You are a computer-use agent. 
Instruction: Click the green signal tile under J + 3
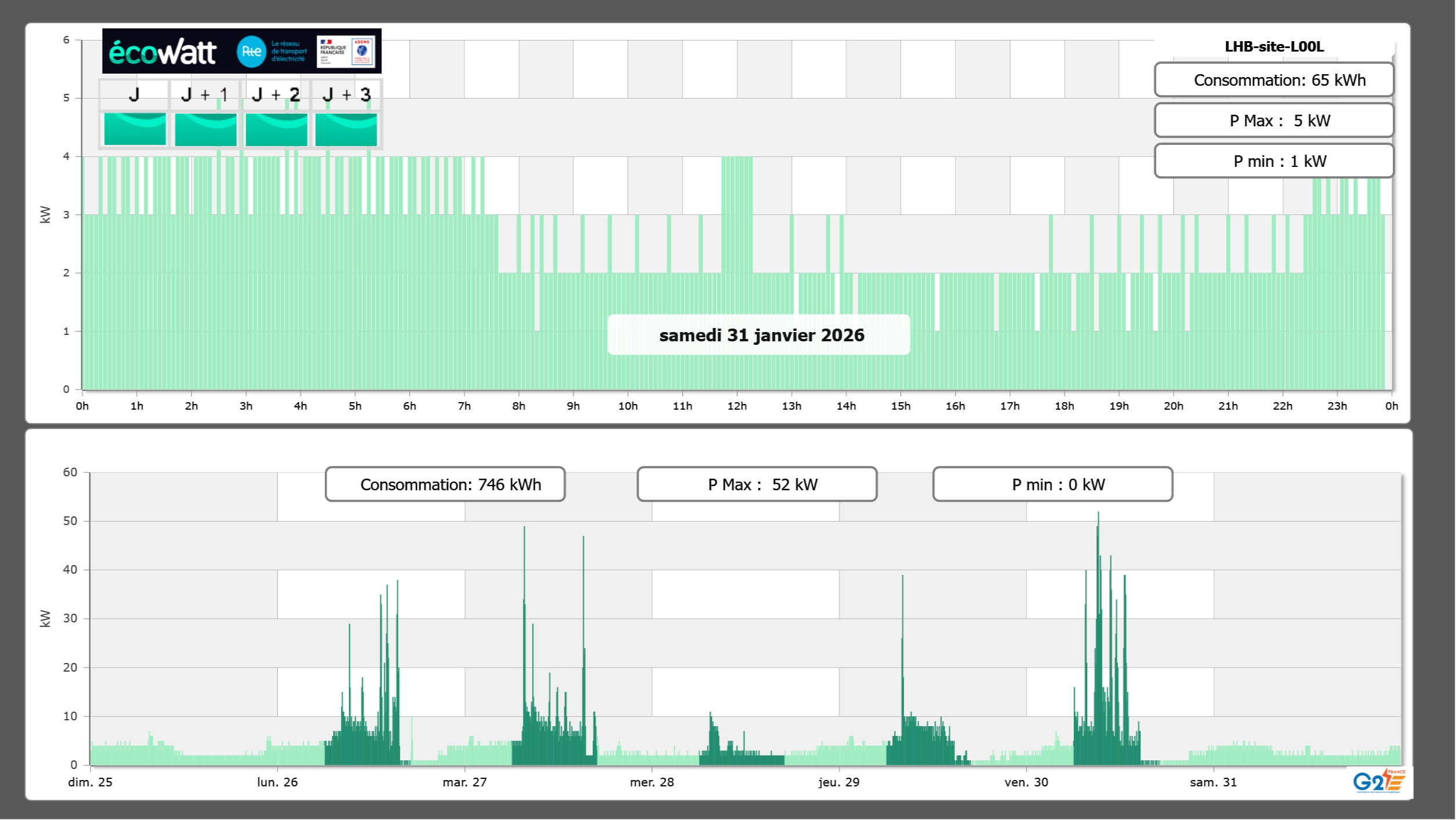346,129
